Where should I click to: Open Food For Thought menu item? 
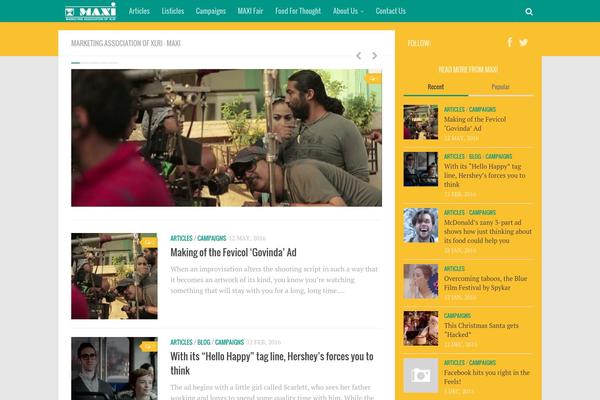pyautogui.click(x=298, y=11)
